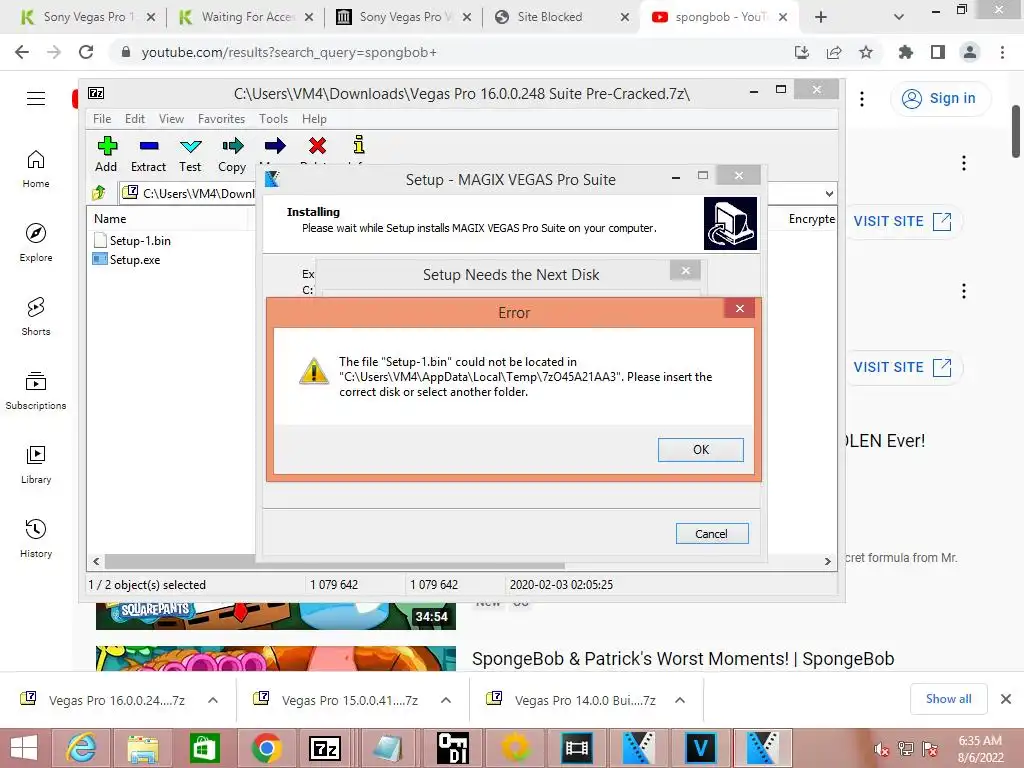Image resolution: width=1024 pixels, height=768 pixels.
Task: Bookmark this page with star icon
Action: [866, 52]
